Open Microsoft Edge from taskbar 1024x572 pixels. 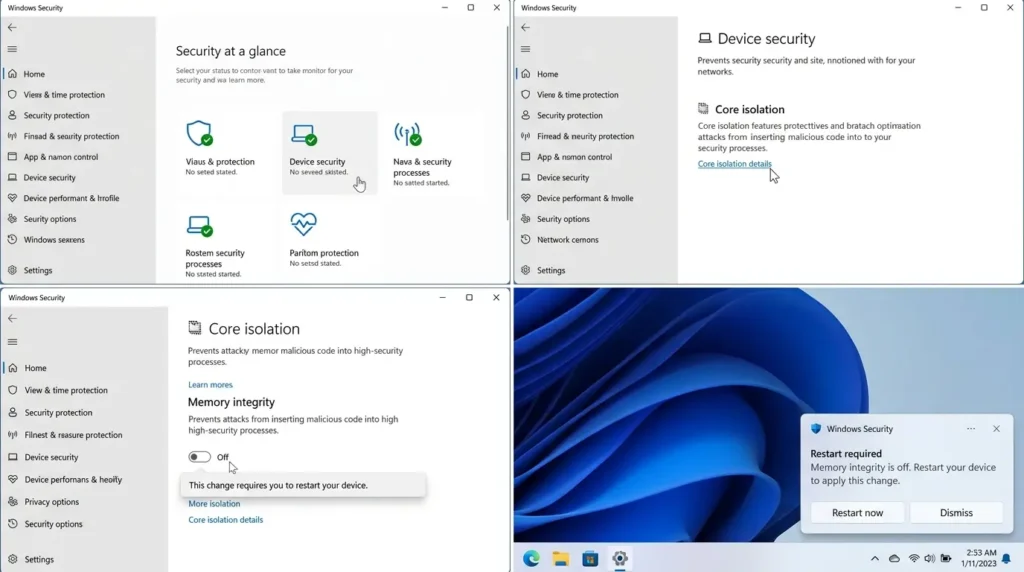pos(531,558)
